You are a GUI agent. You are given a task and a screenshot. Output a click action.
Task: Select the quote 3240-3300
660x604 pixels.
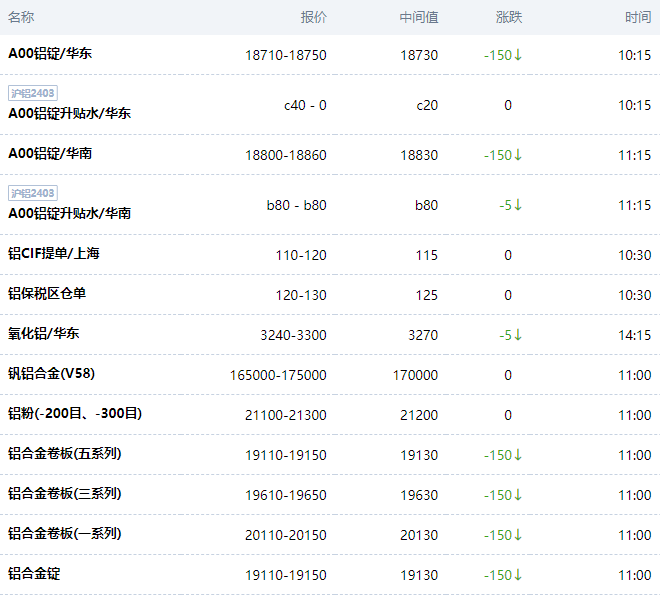click(293, 335)
